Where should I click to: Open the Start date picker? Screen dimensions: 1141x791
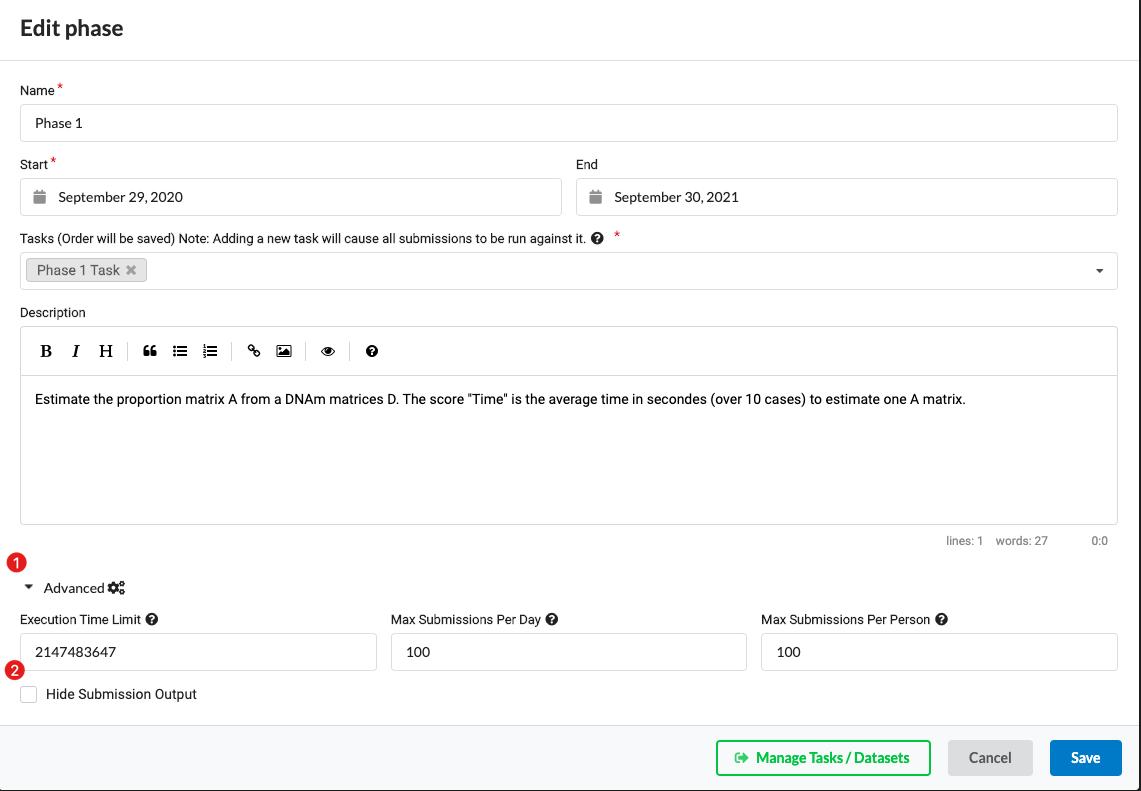point(290,197)
